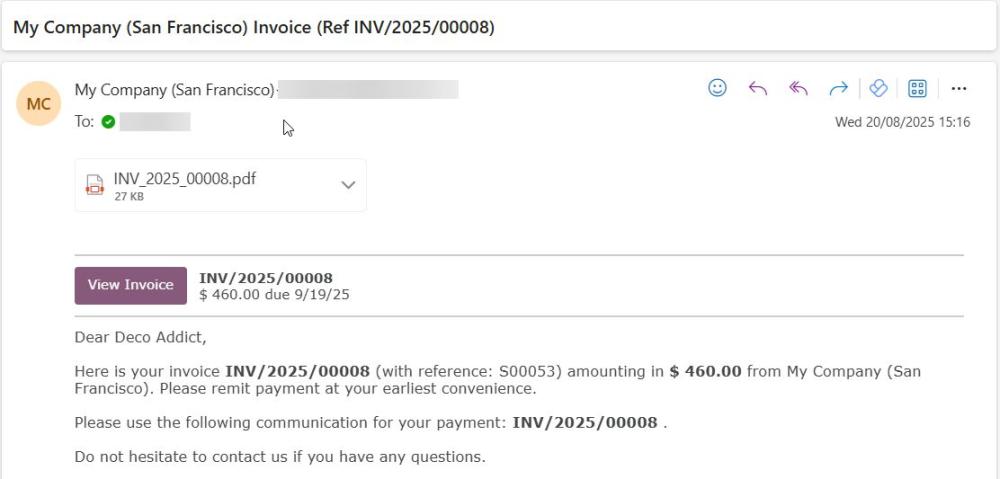React to the email with the smiley icon
Screen dimensions: 1000x479
[x=717, y=88]
